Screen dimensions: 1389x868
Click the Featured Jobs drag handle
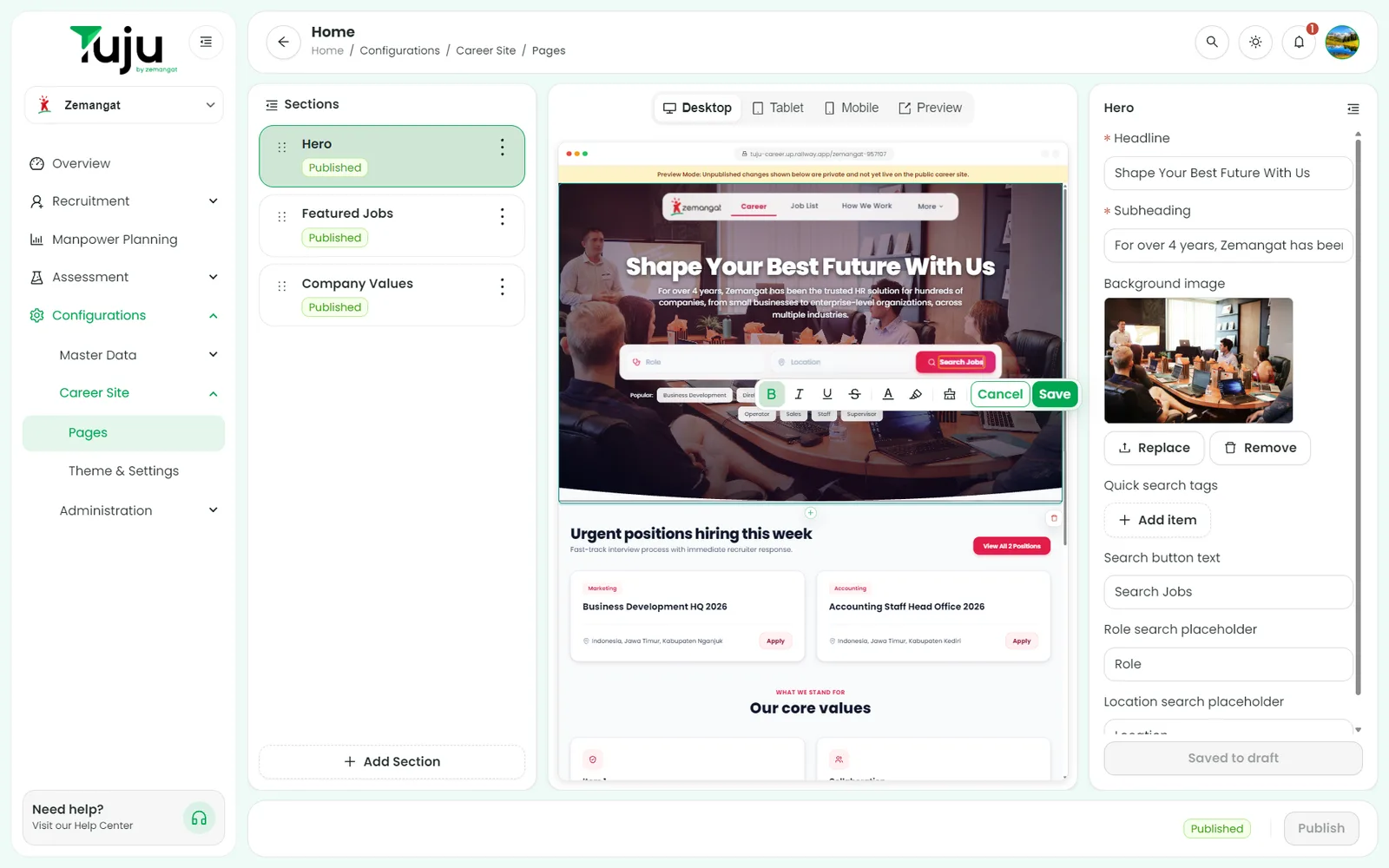coord(281,217)
